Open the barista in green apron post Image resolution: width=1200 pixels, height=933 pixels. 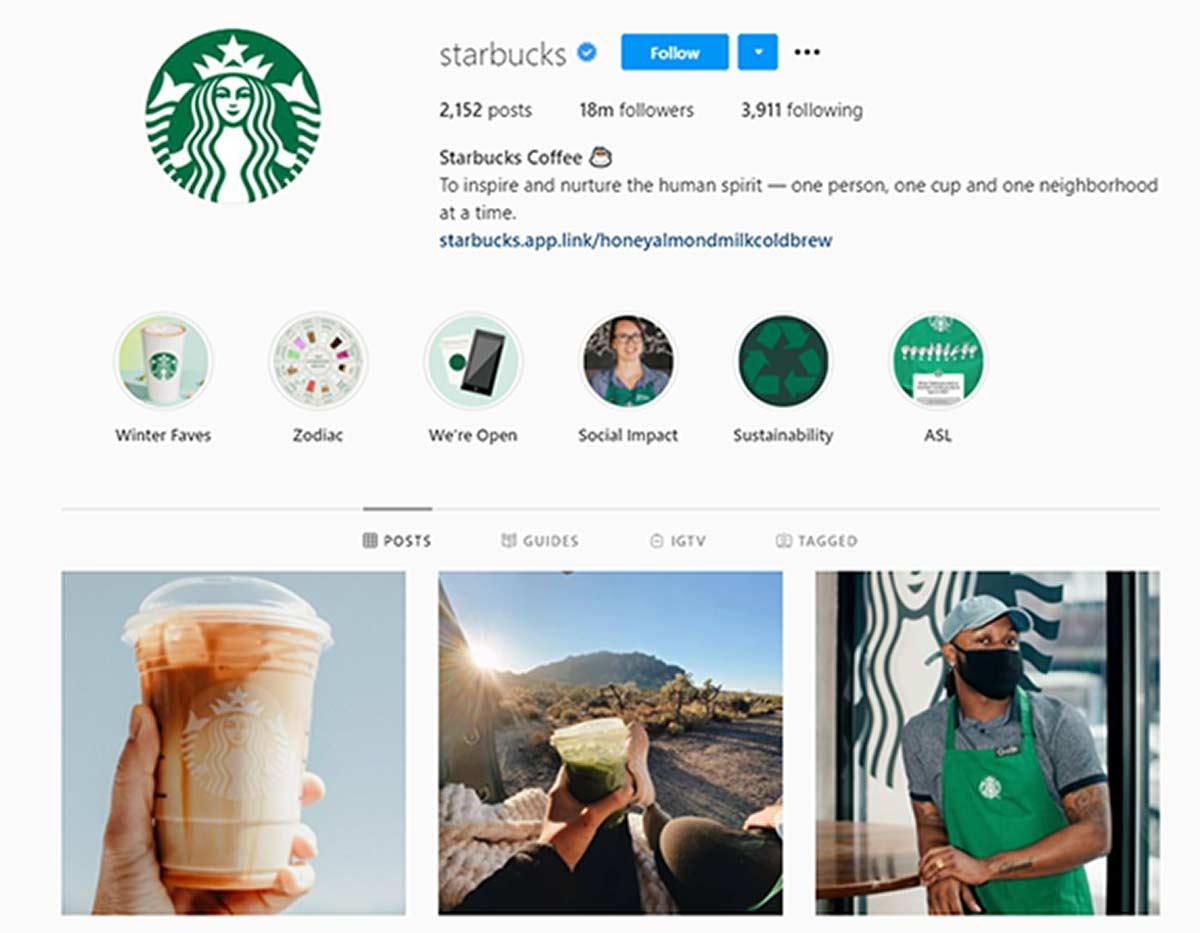click(988, 743)
